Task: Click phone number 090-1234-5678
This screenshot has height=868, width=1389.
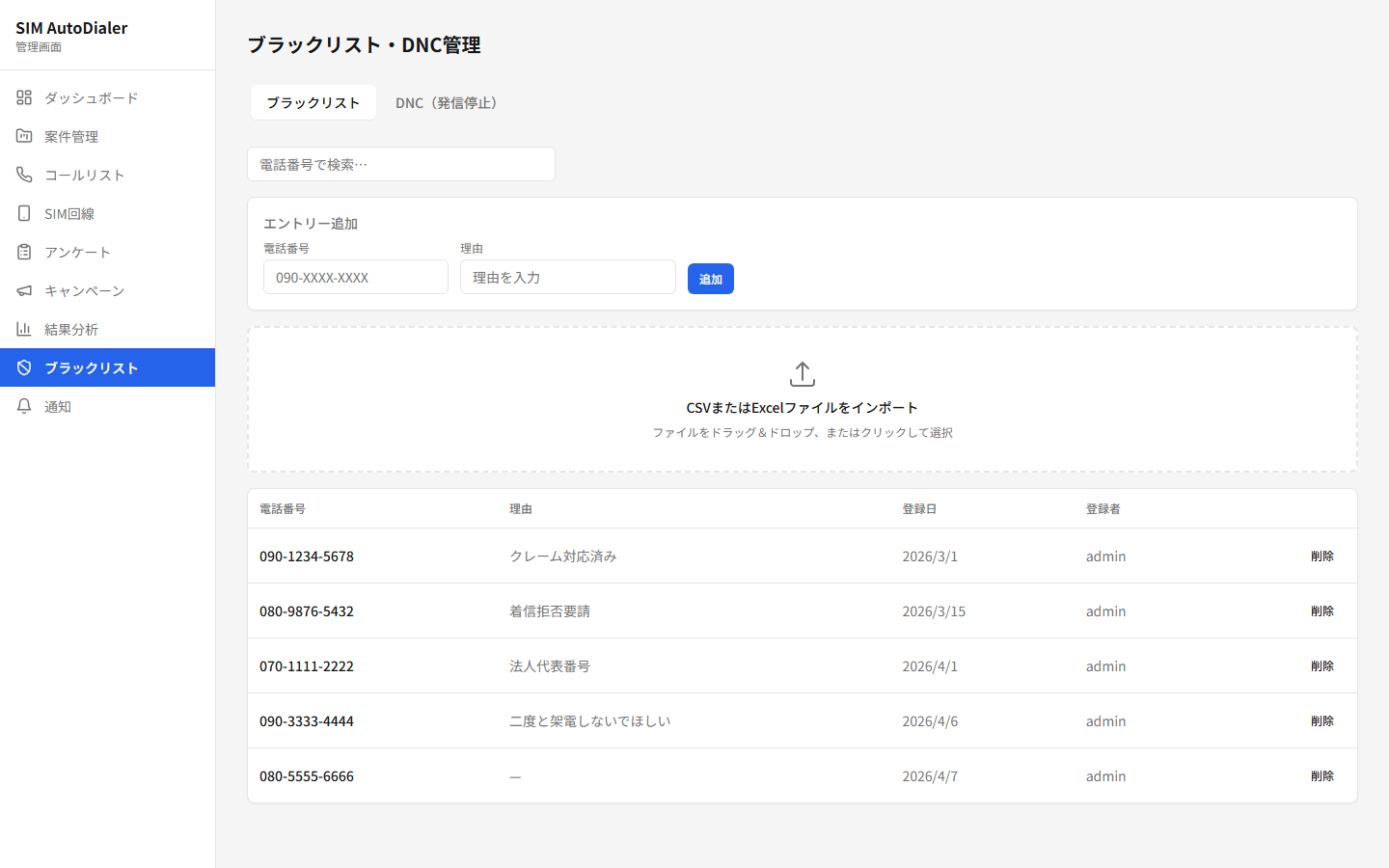Action: tap(307, 556)
